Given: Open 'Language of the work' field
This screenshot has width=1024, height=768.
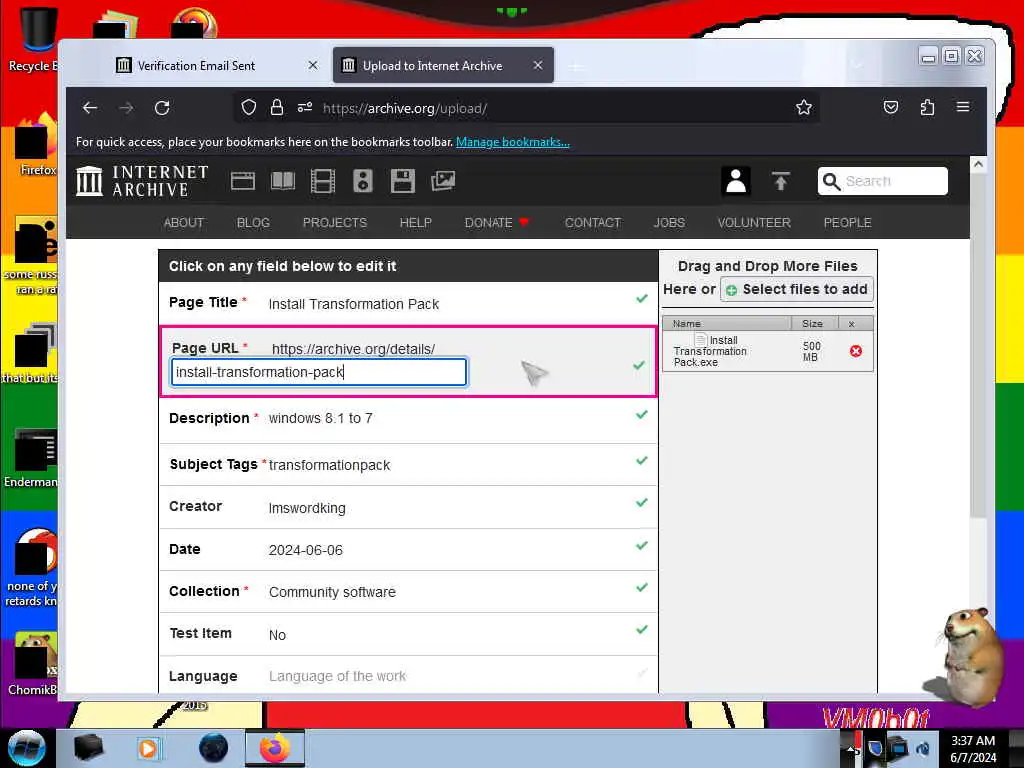Looking at the screenshot, I should coord(337,676).
